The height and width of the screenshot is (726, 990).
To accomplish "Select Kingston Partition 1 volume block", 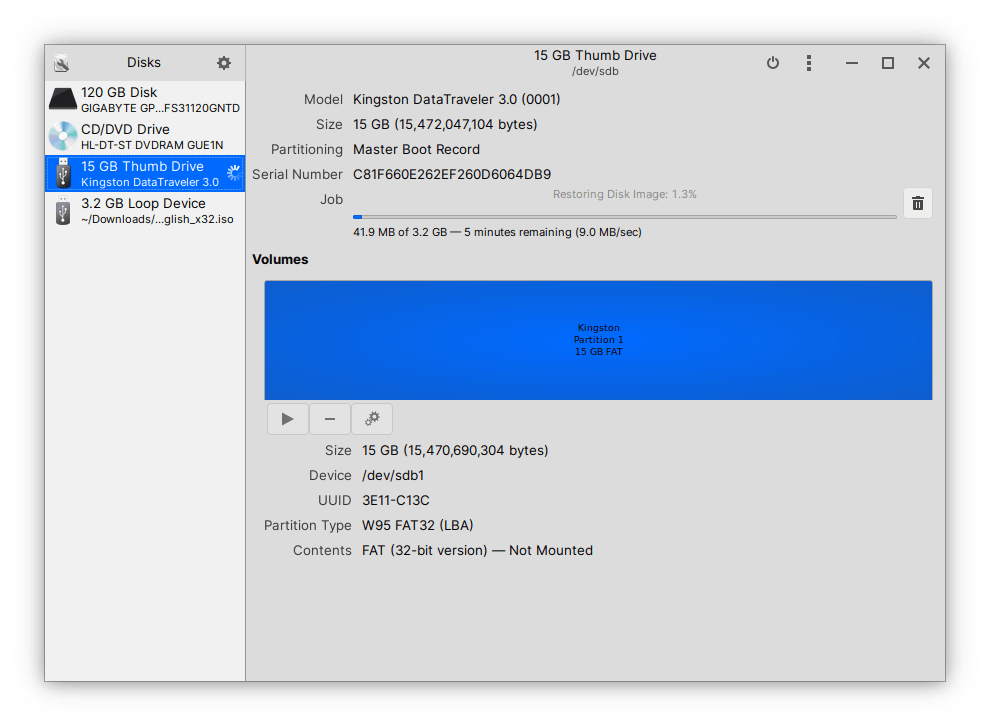I will [x=598, y=340].
